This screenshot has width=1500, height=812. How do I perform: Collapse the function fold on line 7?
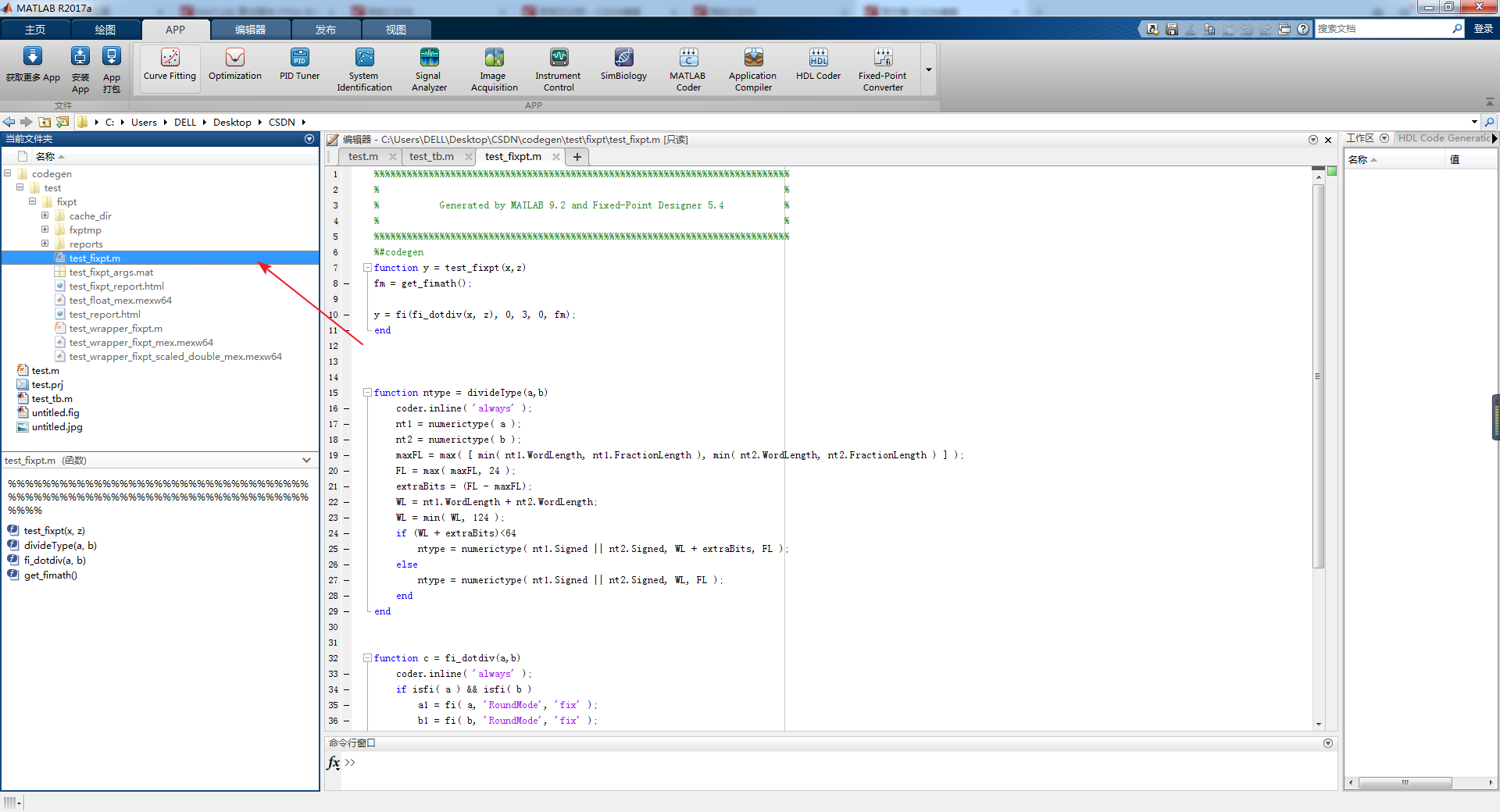click(x=367, y=268)
